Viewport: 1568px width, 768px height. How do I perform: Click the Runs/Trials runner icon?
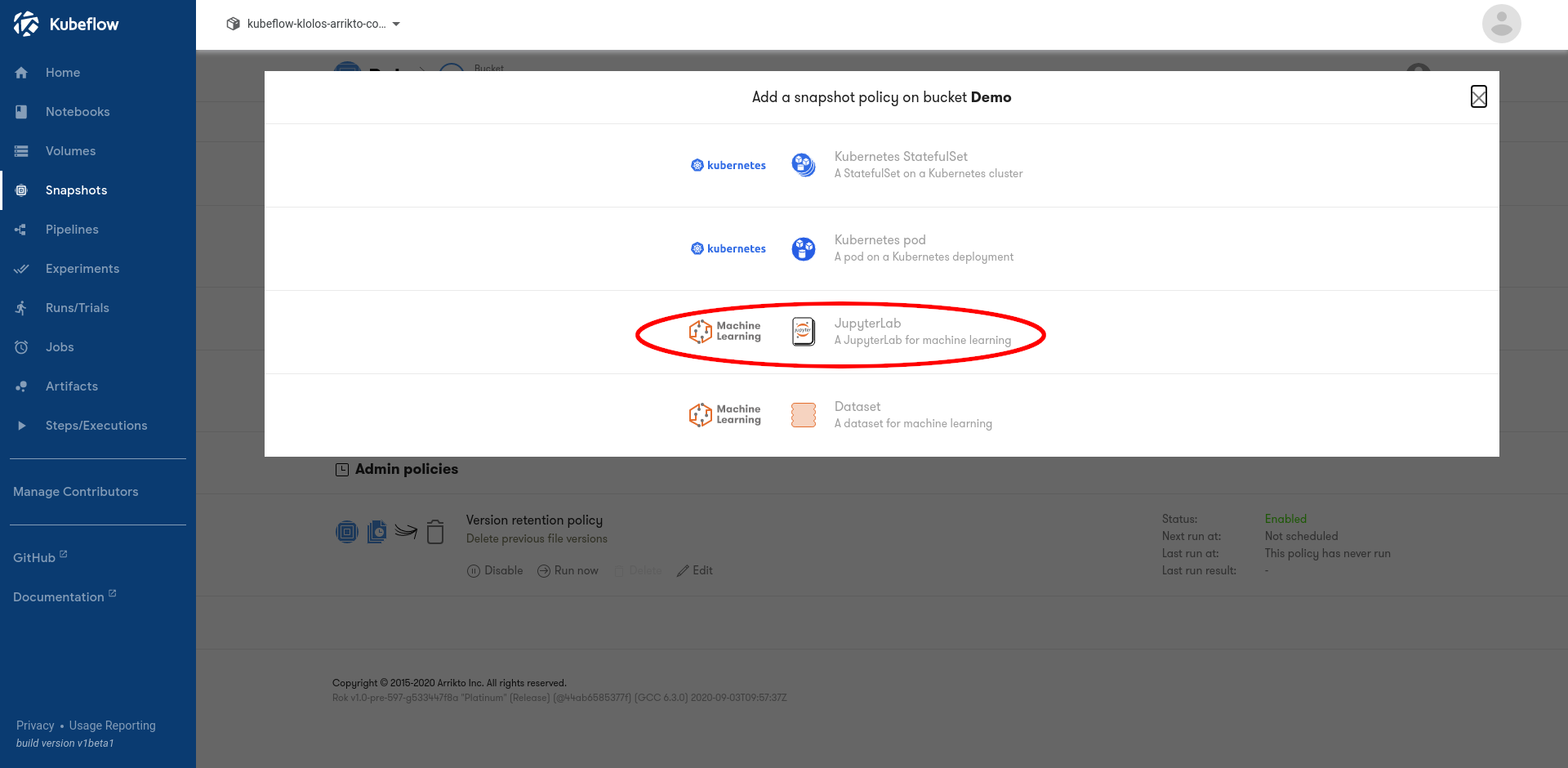pos(21,308)
